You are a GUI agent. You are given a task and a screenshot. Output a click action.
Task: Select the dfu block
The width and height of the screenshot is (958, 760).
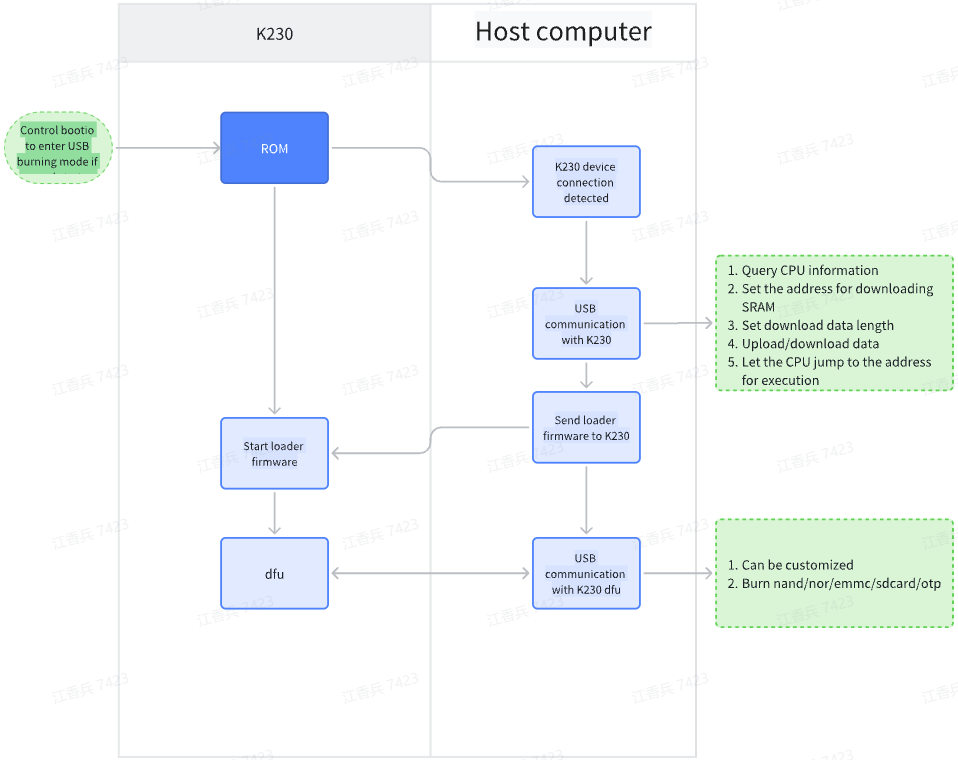(x=274, y=574)
